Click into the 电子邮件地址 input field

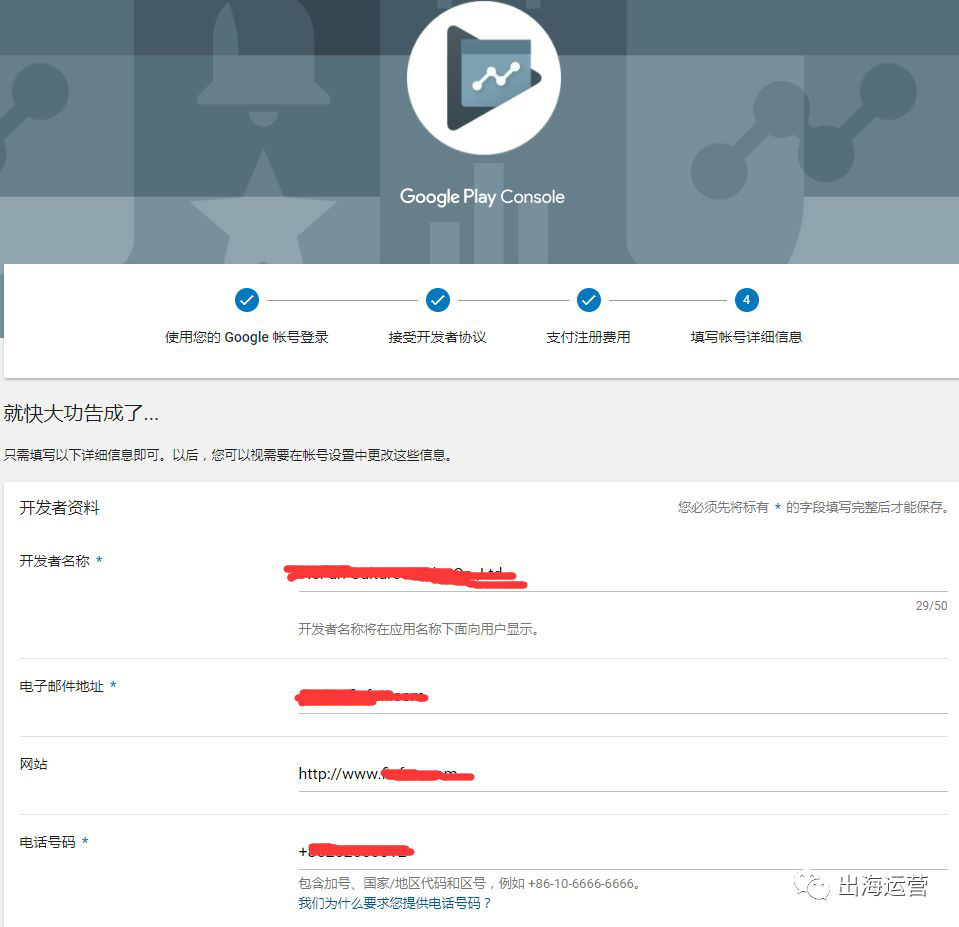(622, 697)
